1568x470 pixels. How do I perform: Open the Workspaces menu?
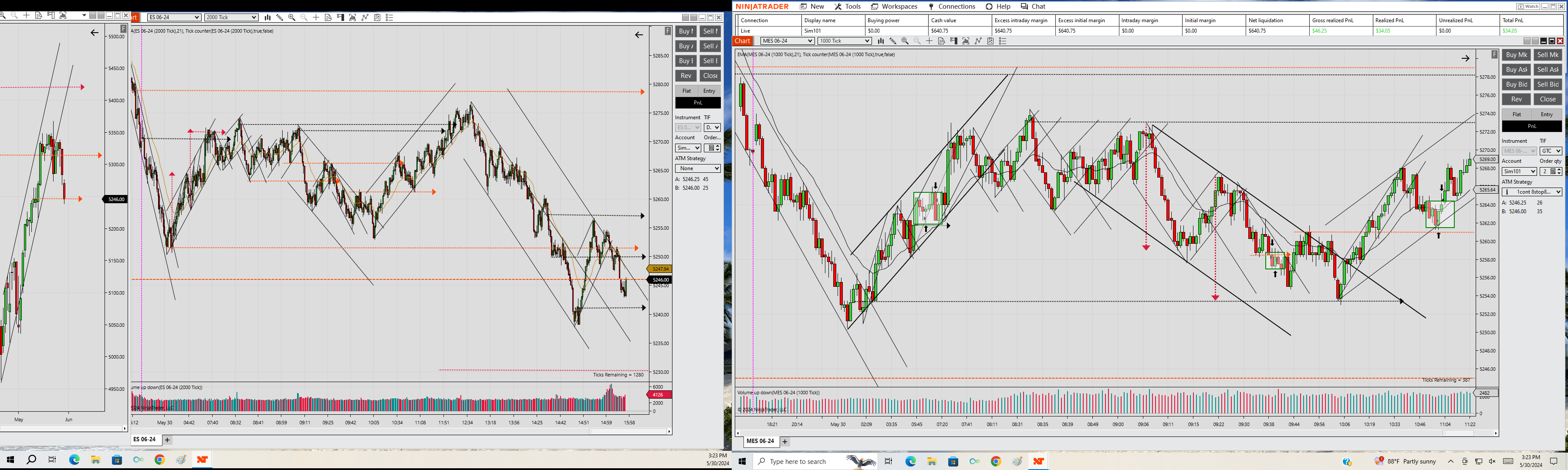pyautogui.click(x=894, y=7)
